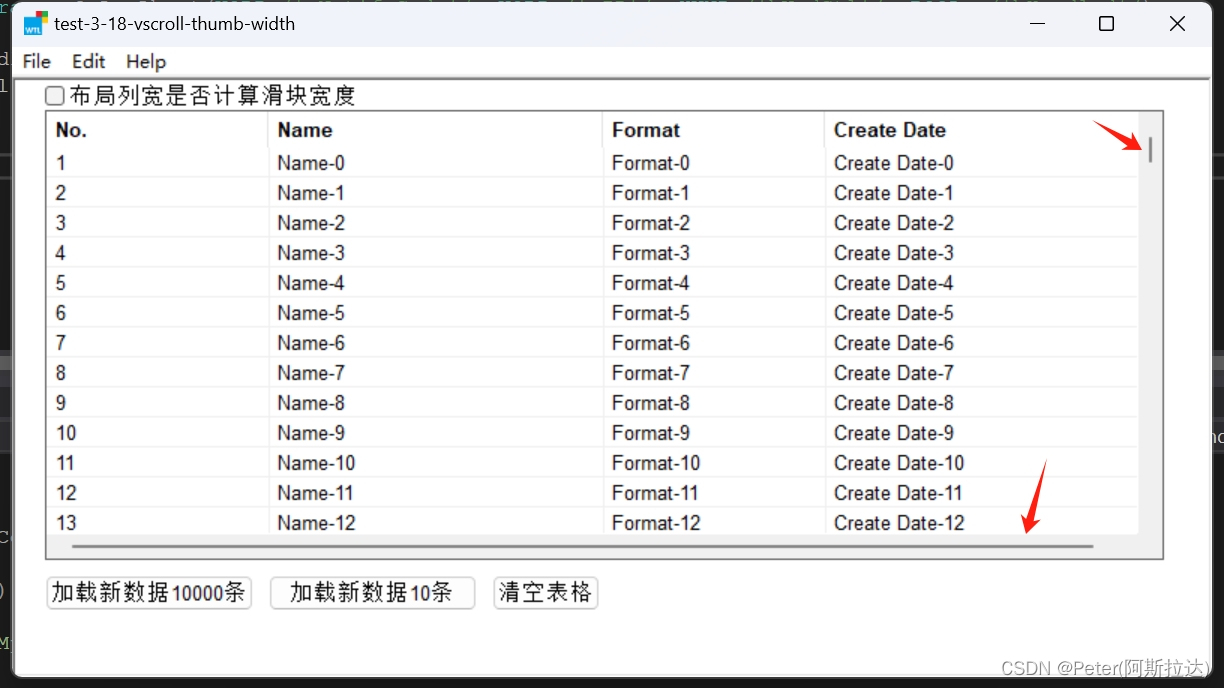1224x688 pixels.
Task: Click the Format-5 cell
Action: click(715, 313)
